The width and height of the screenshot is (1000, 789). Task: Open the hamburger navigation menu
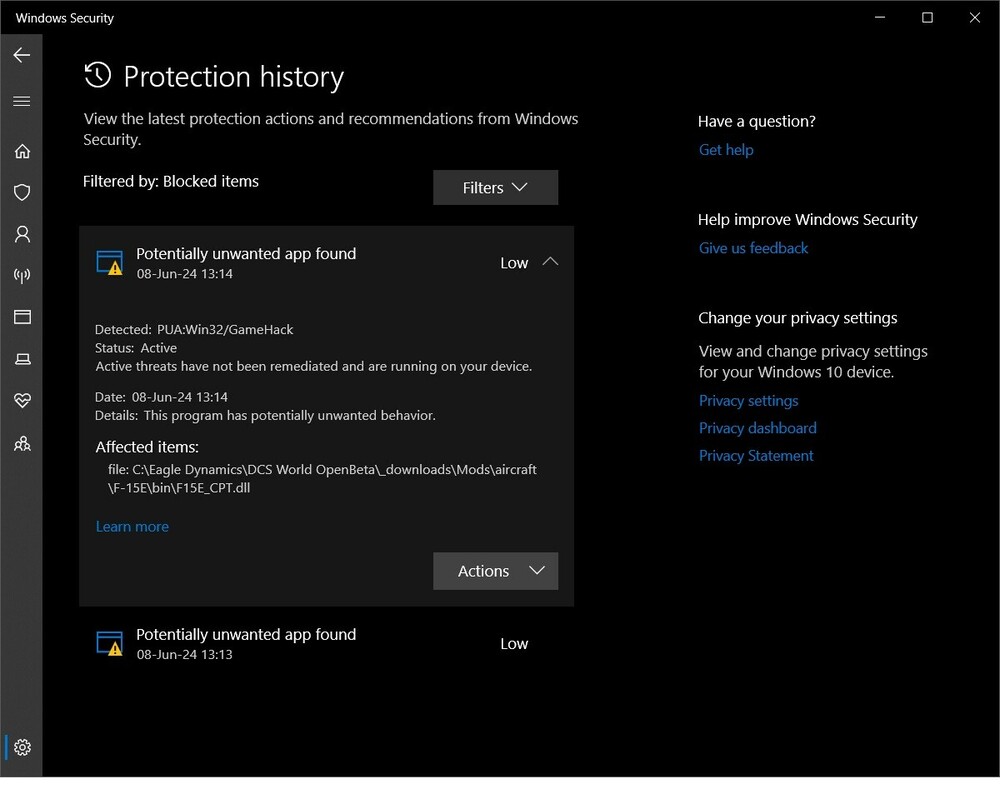(x=22, y=101)
